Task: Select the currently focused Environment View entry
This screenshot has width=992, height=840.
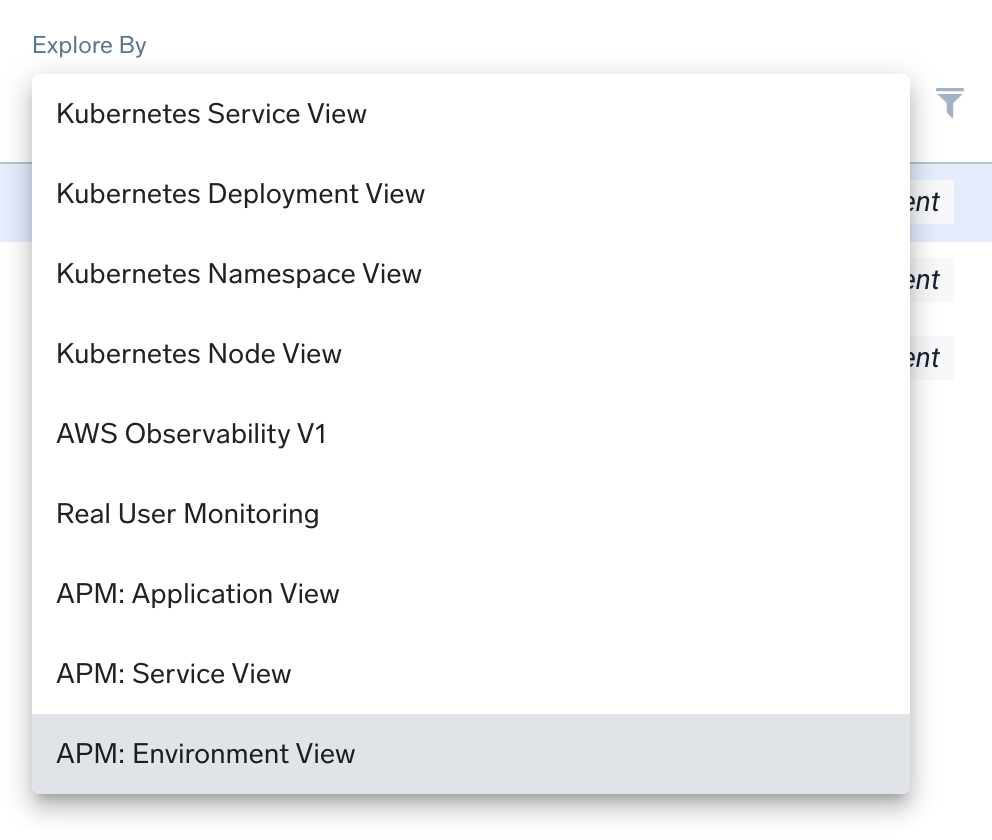Action: pyautogui.click(x=206, y=753)
